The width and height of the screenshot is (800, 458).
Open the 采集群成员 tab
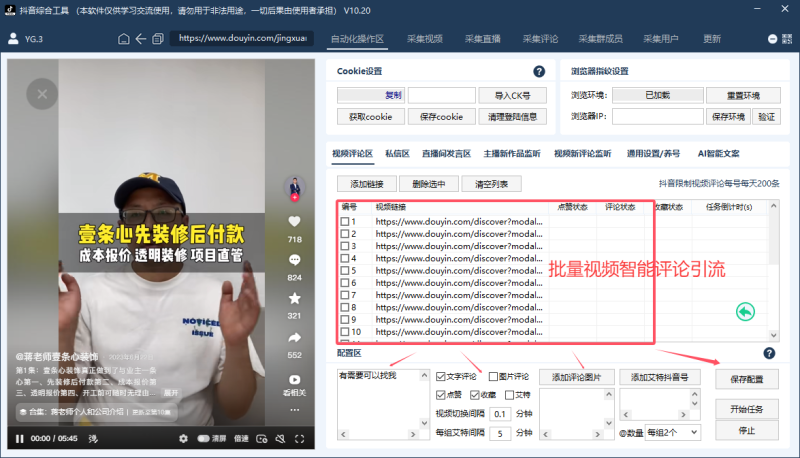point(601,39)
